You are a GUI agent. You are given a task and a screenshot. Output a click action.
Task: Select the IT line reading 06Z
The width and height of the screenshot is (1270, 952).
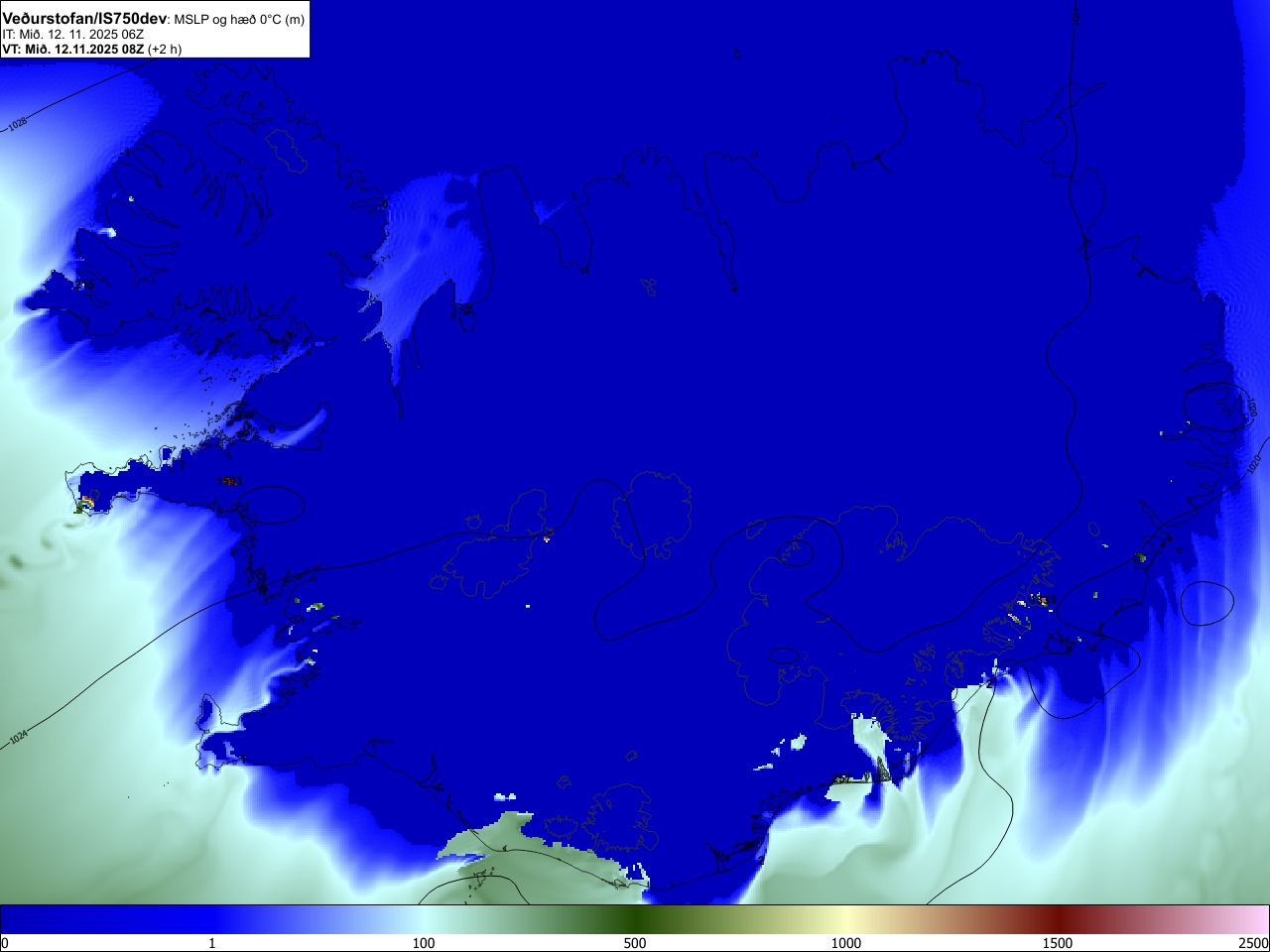click(72, 35)
